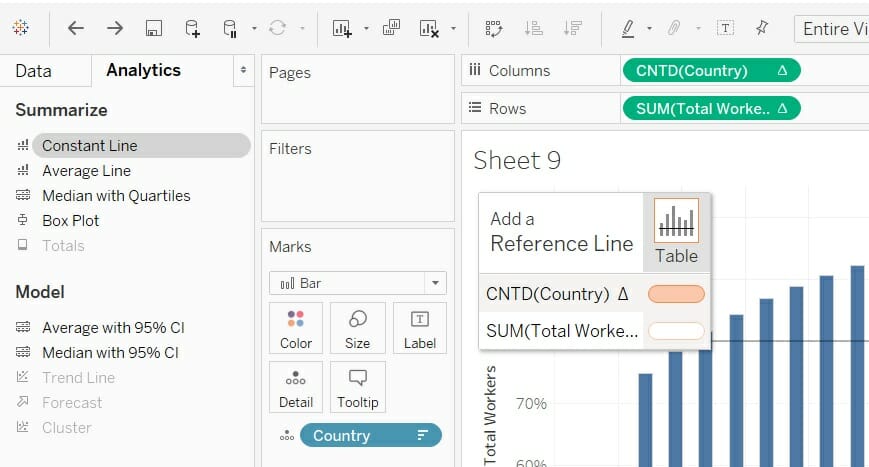The image size is (869, 467).
Task: Open the pause auto updates dropdown arrow
Action: click(x=254, y=28)
